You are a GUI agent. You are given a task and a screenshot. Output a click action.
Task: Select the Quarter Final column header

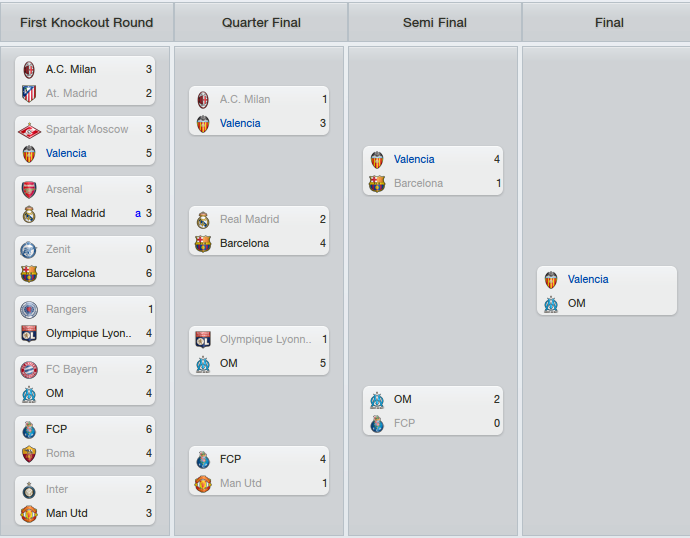point(261,22)
